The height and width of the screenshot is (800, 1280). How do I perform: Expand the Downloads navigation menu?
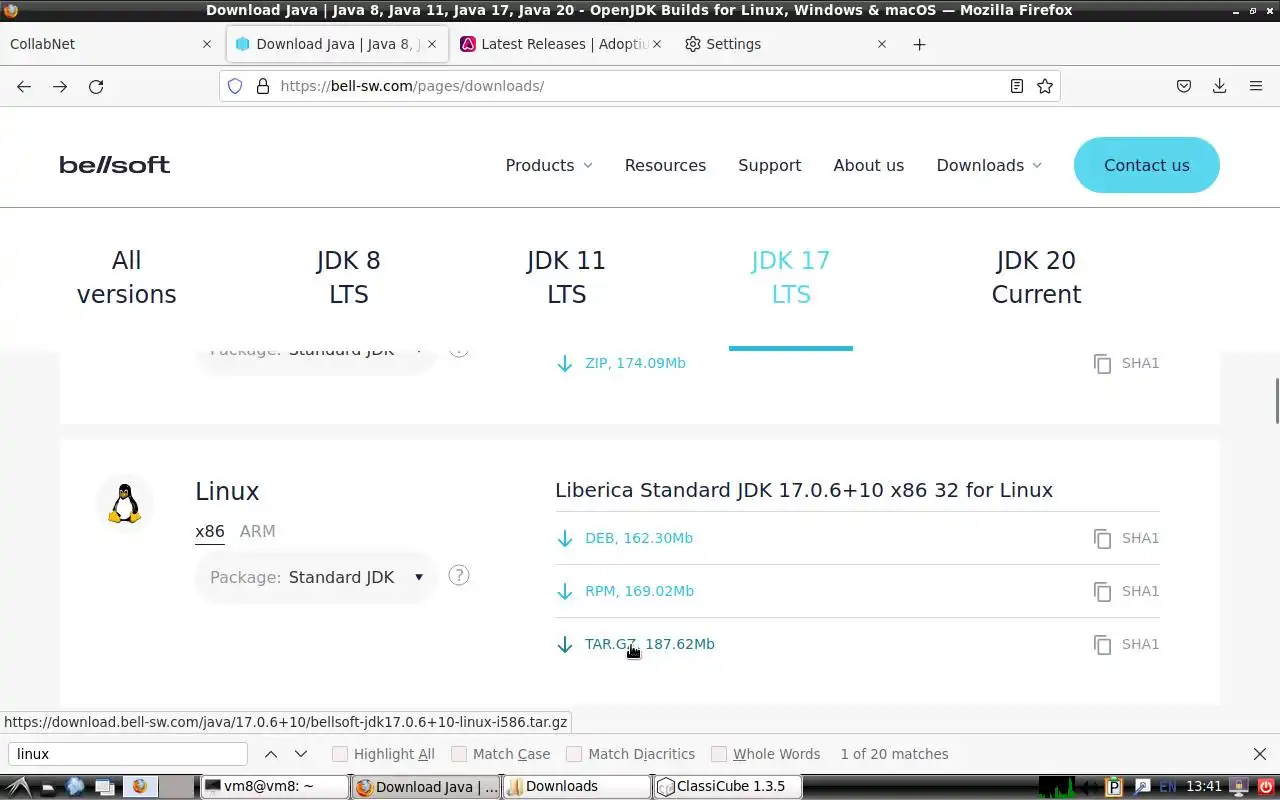point(989,165)
